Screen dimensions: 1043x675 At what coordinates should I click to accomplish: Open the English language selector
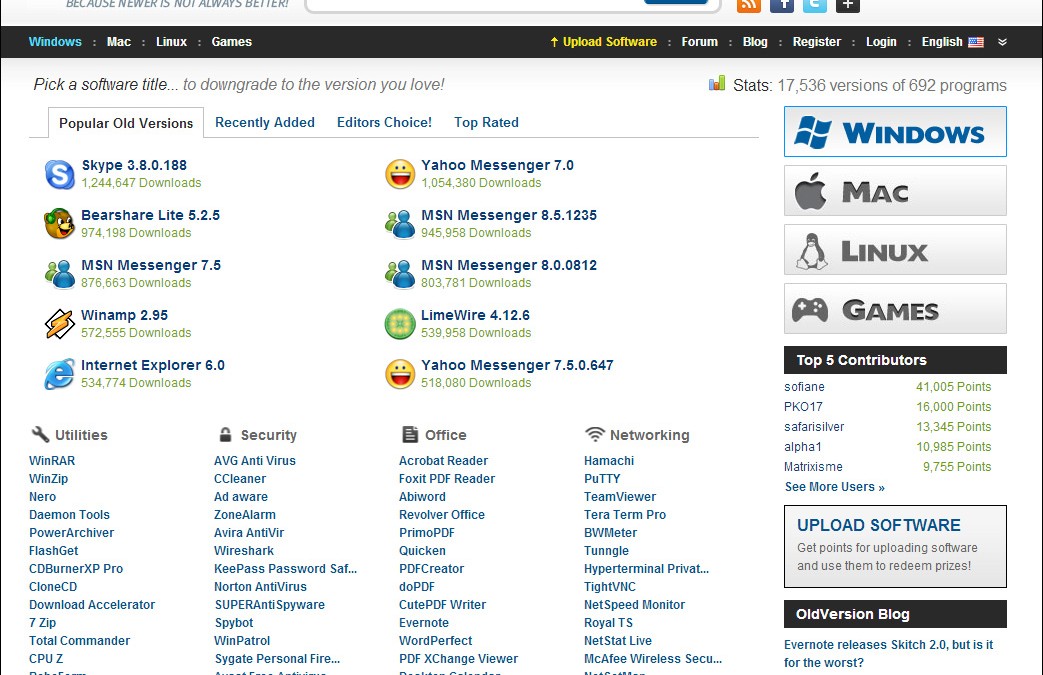pyautogui.click(x=951, y=42)
